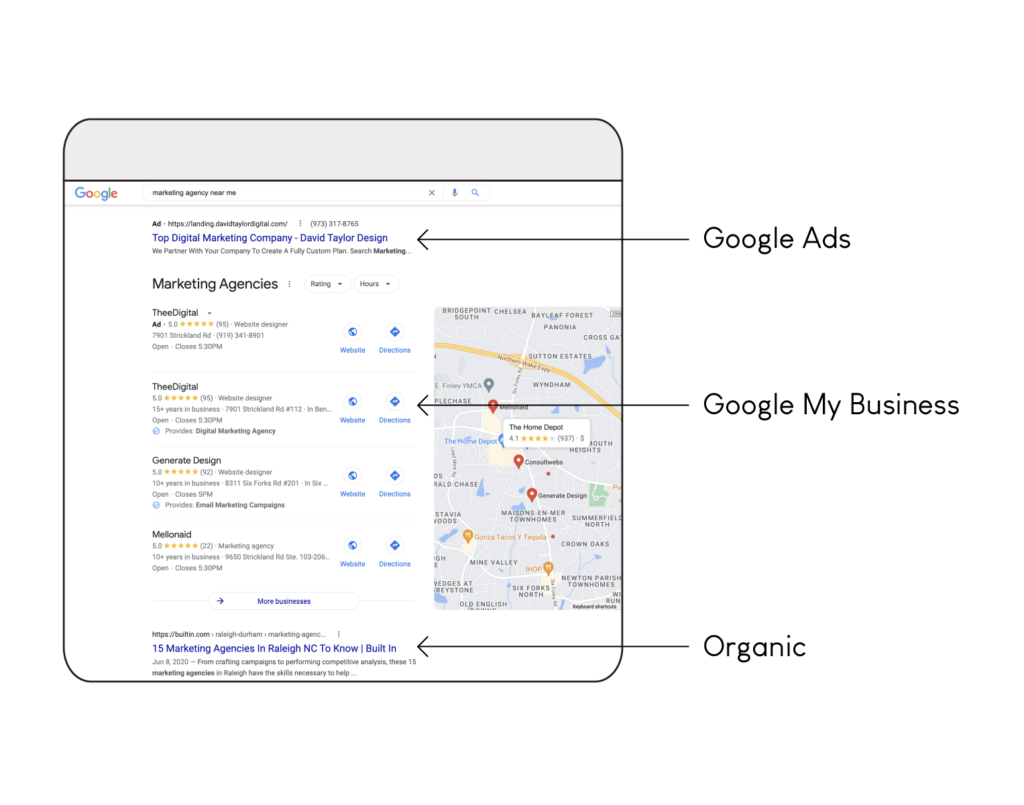Click the (973) 317-8765 ad phone number
This screenshot has width=1024, height=805.
click(334, 223)
